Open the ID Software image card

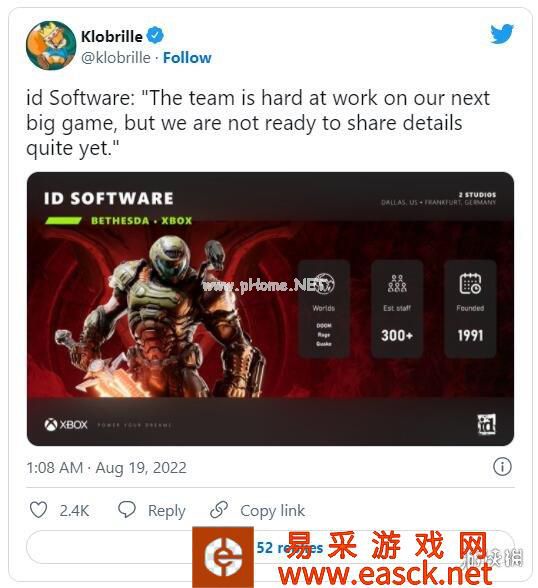pos(270,309)
